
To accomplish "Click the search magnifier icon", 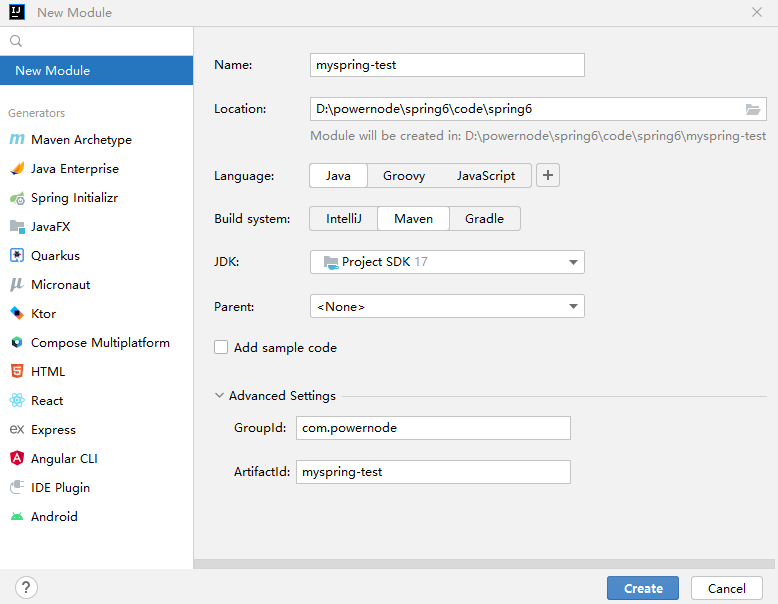I will 16,41.
